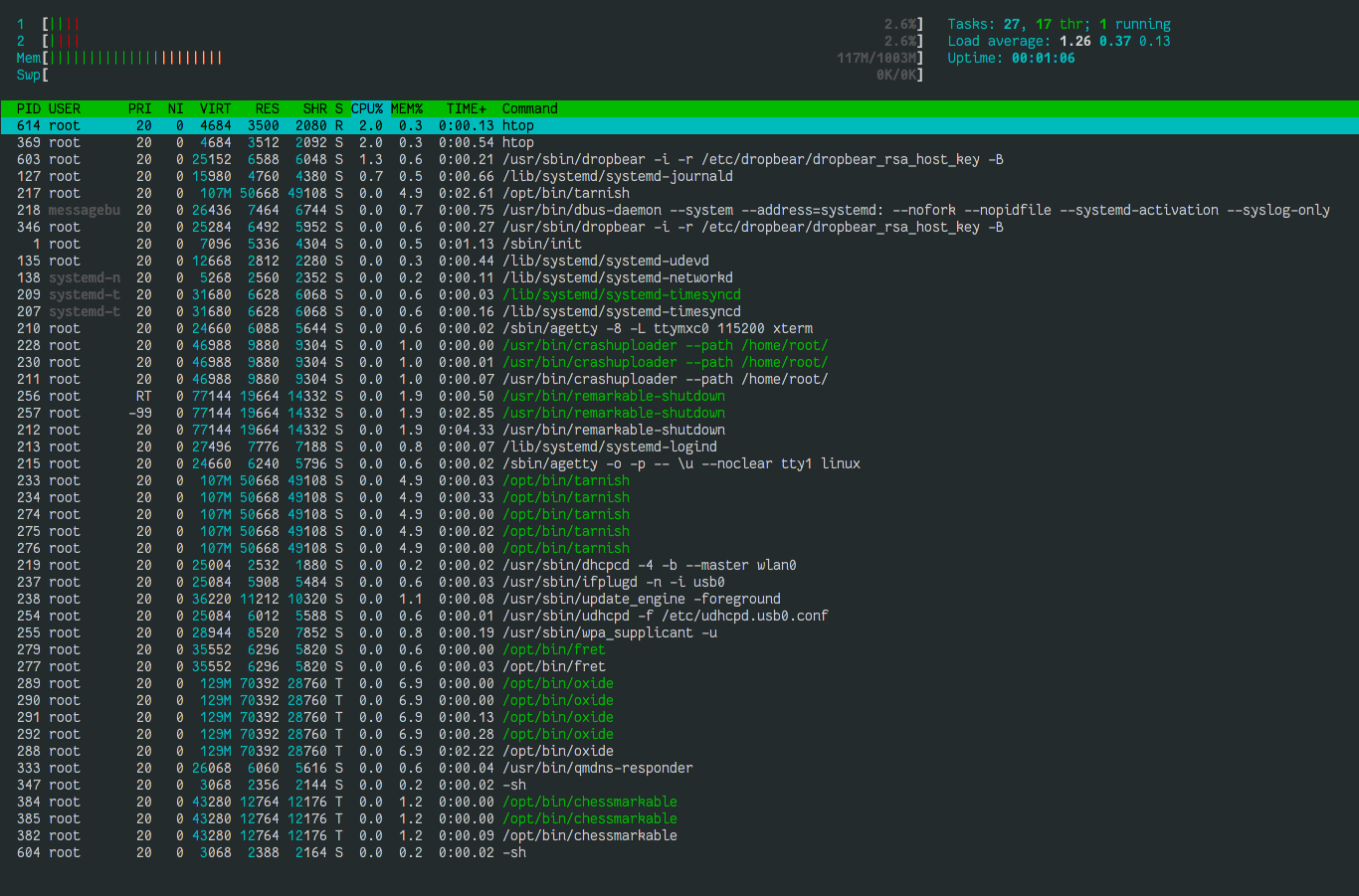Select oxide process PID 288
1359x896 pixels.
point(679,751)
